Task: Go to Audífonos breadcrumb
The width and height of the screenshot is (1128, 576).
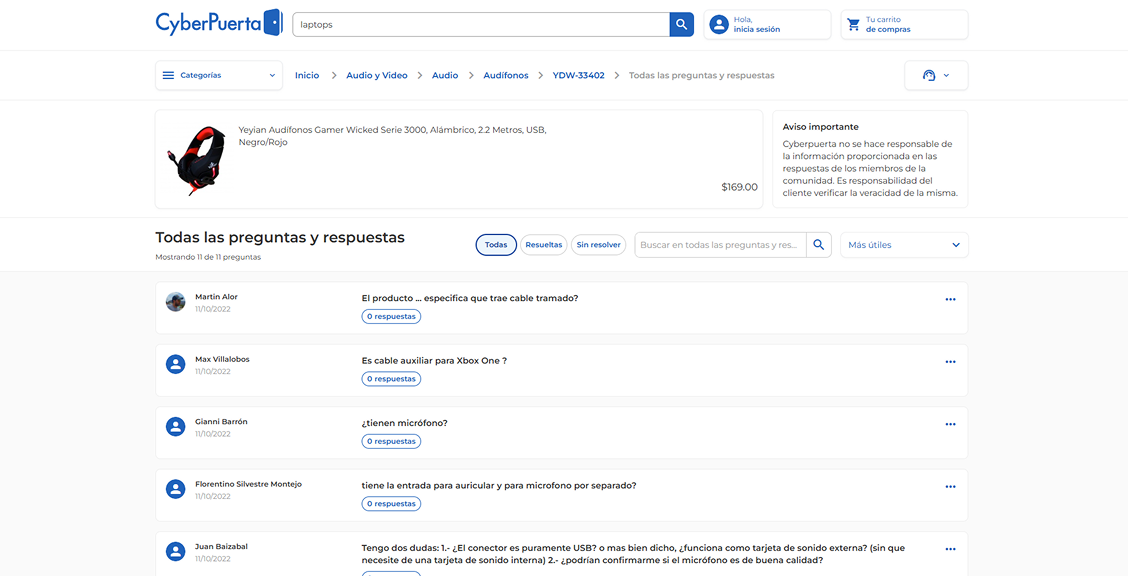Action: click(505, 76)
